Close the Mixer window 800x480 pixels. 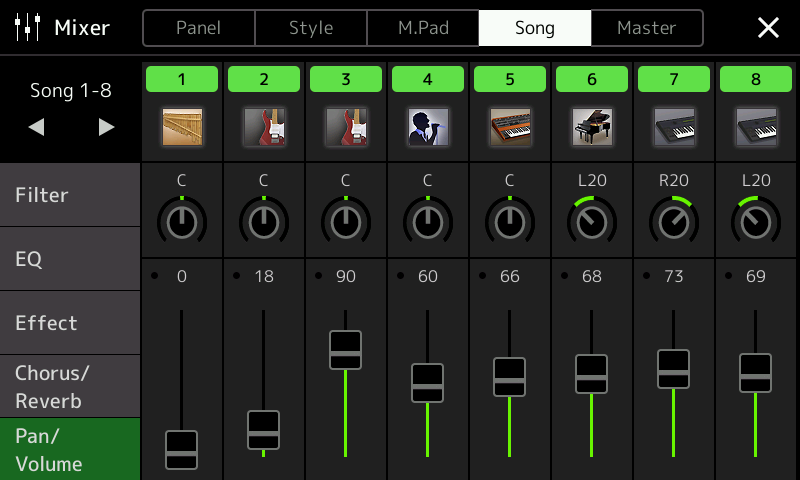pyautogui.click(x=768, y=28)
